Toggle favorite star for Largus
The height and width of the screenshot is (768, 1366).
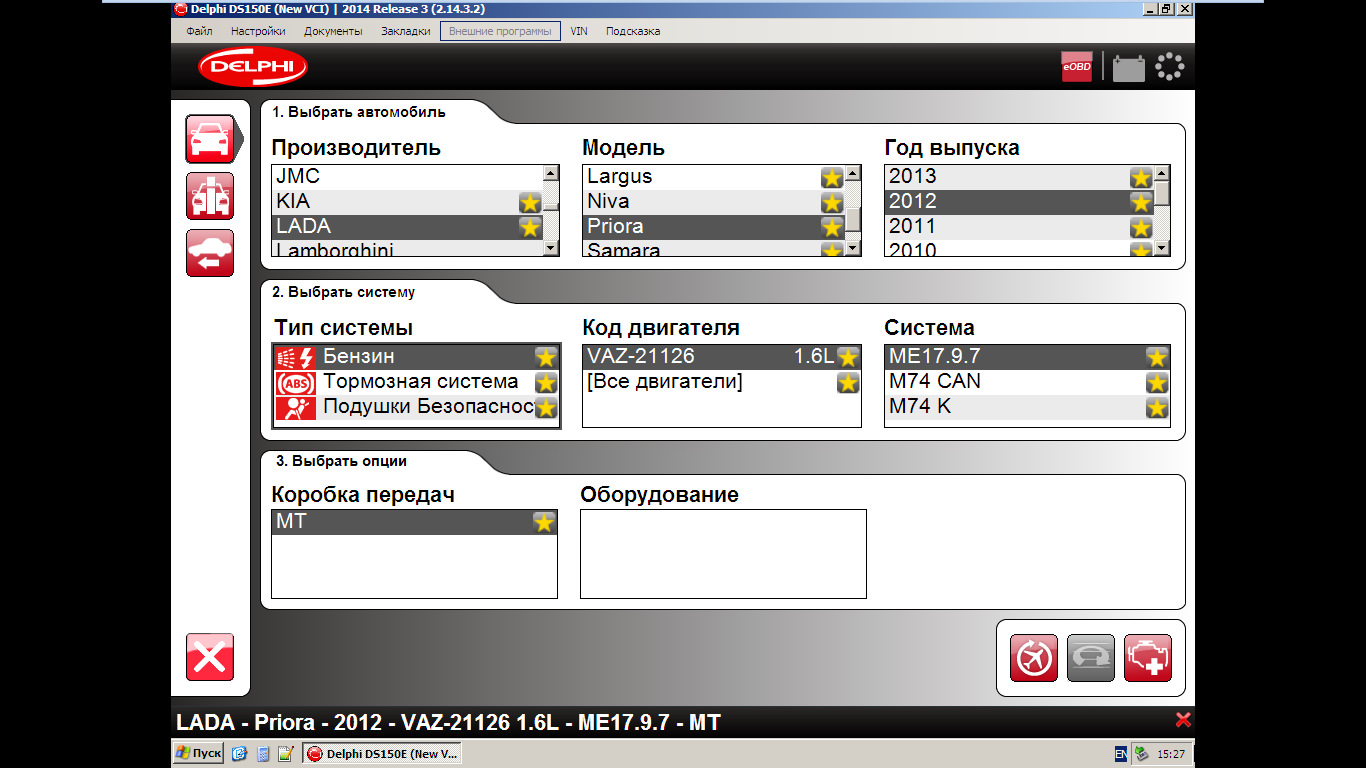click(x=832, y=178)
